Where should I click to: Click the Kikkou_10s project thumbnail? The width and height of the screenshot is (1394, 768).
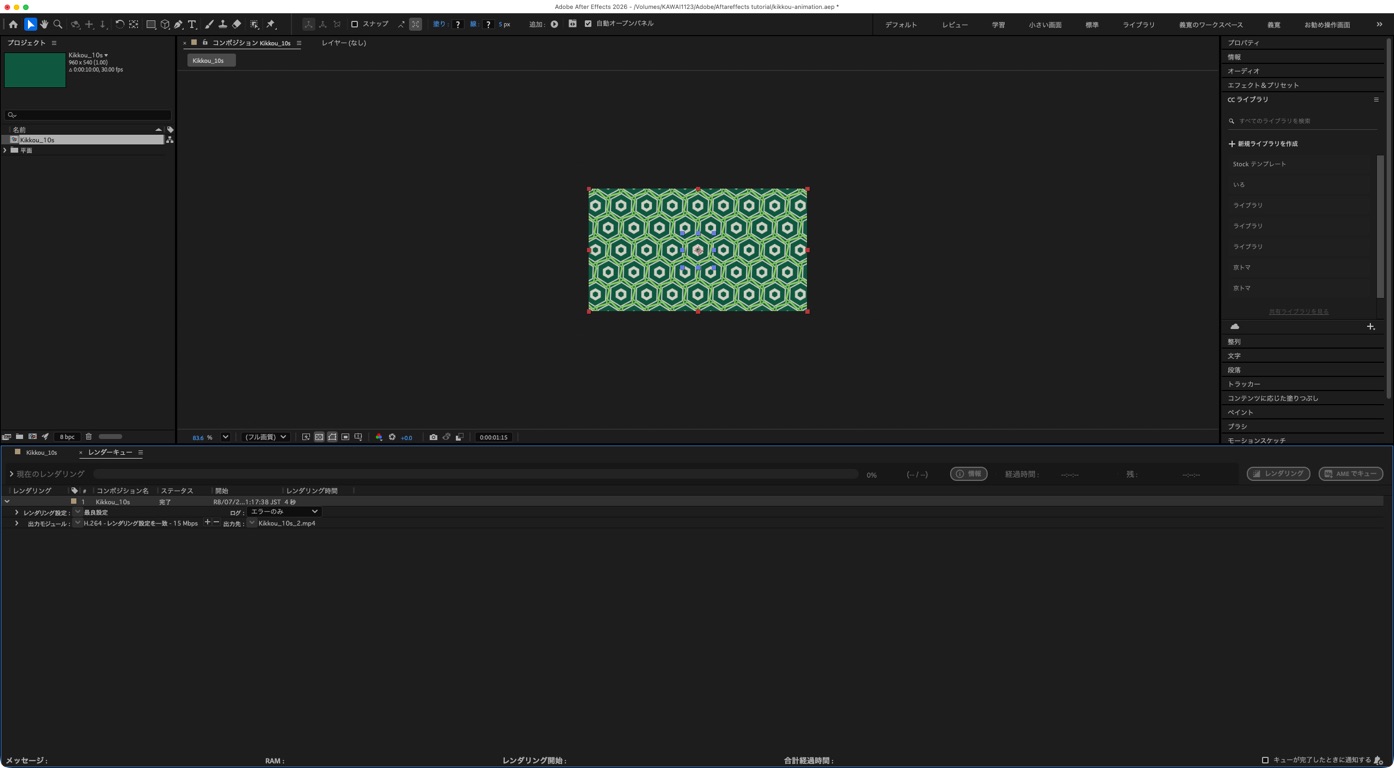tap(35, 70)
